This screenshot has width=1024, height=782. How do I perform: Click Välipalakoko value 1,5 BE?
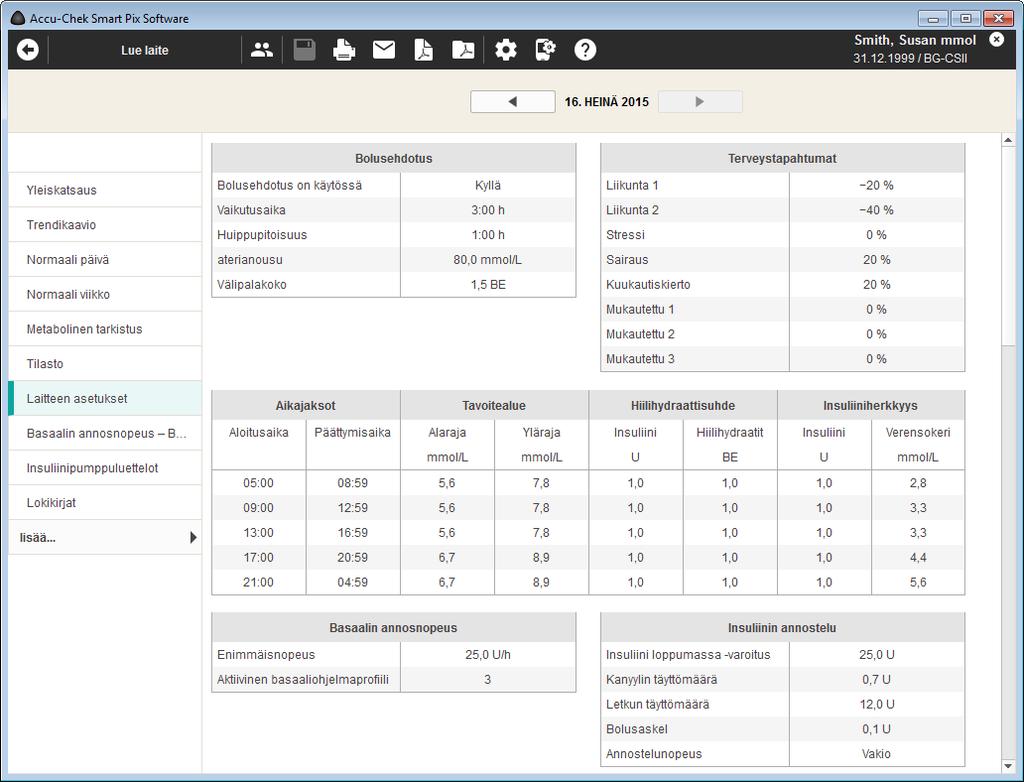coord(488,284)
